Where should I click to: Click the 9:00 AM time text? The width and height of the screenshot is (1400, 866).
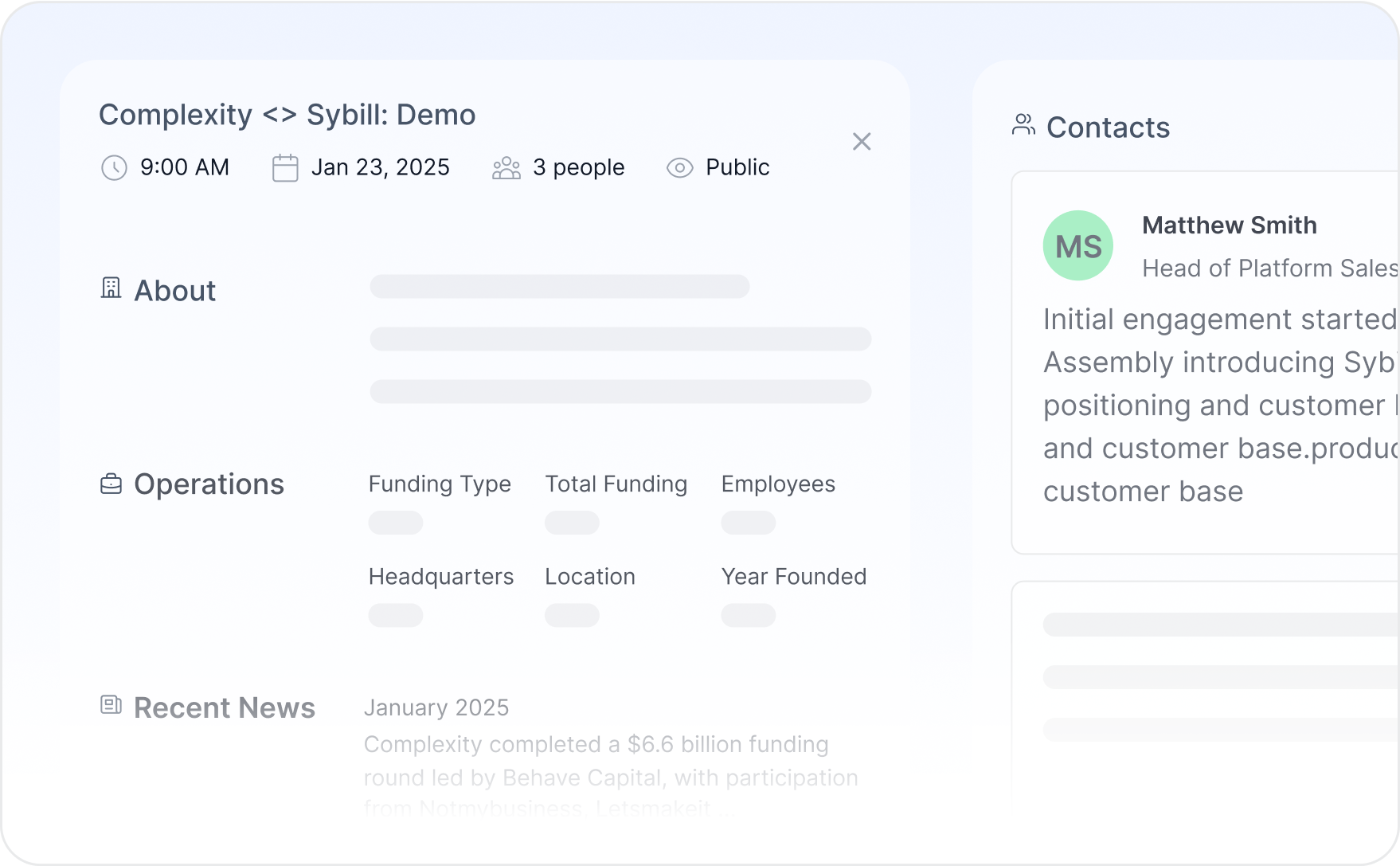(185, 167)
